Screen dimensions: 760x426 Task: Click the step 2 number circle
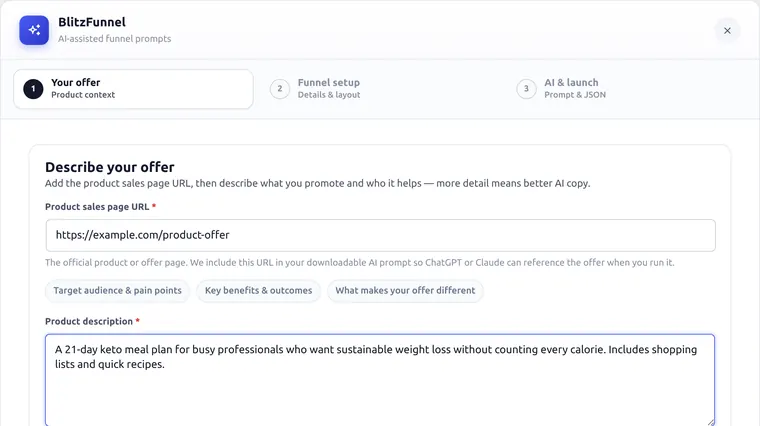coord(280,89)
